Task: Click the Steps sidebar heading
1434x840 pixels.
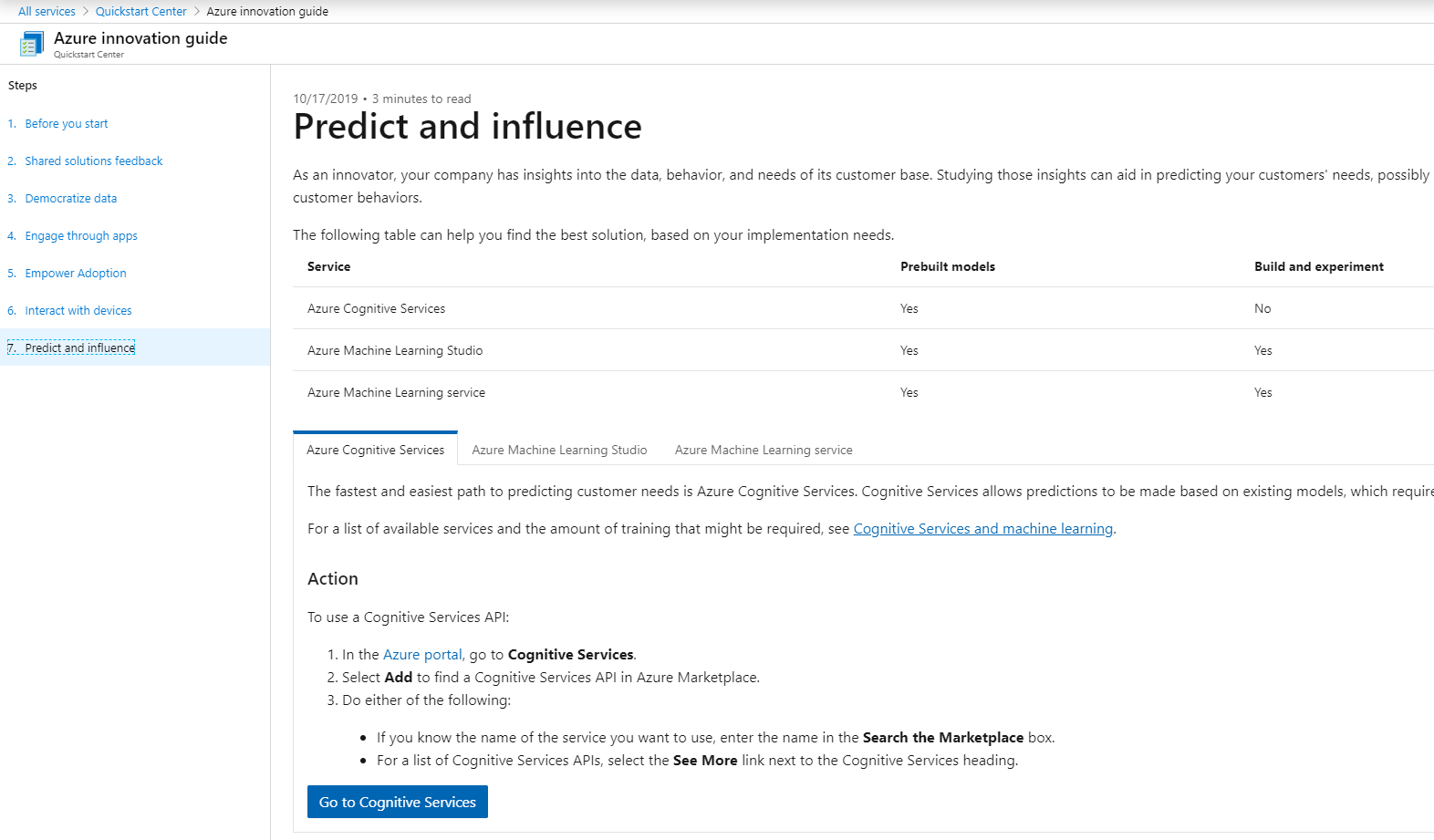Action: pos(23,86)
